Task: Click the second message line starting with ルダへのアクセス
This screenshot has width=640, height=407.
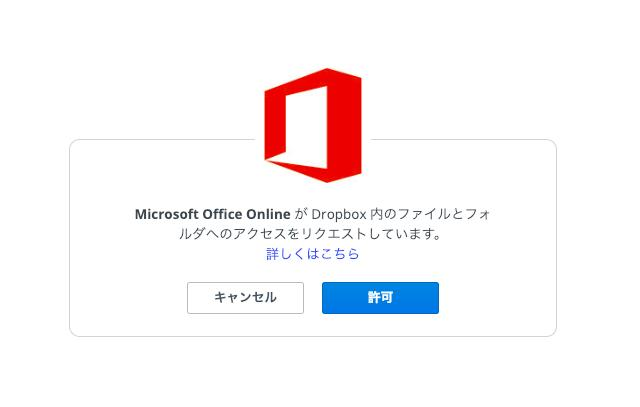Action: pos(311,234)
